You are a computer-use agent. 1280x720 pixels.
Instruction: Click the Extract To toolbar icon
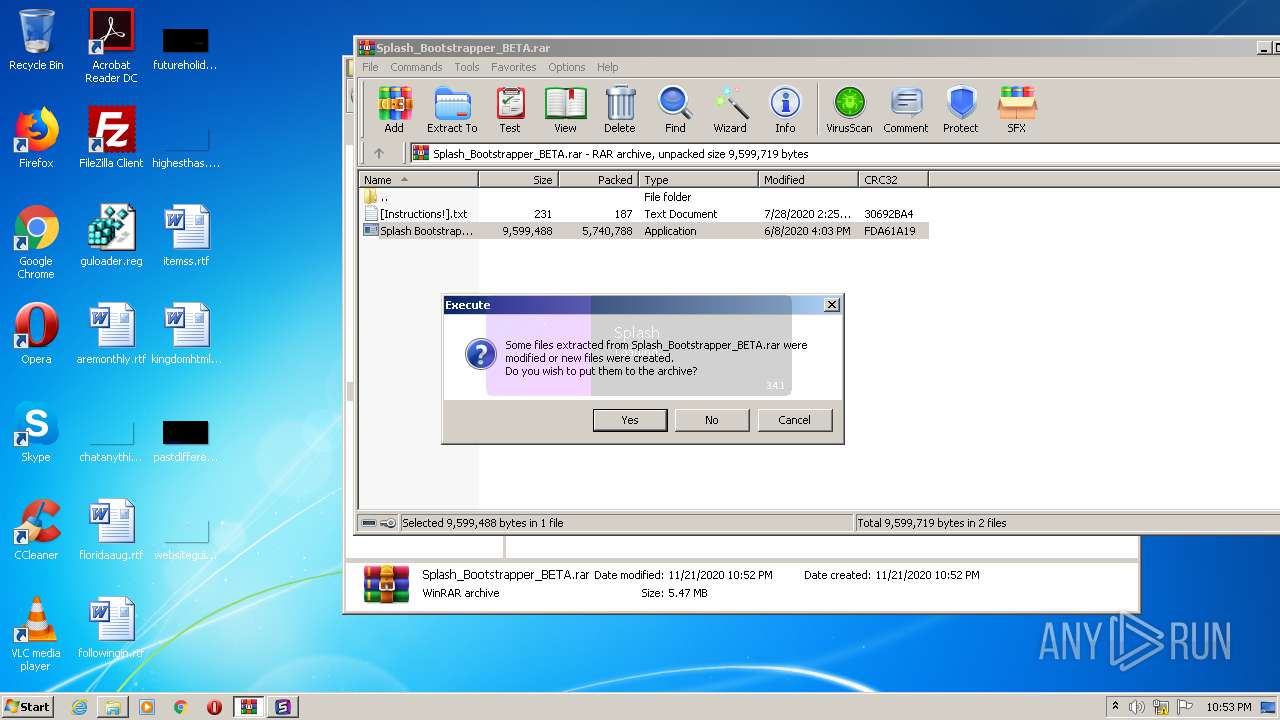pos(452,110)
